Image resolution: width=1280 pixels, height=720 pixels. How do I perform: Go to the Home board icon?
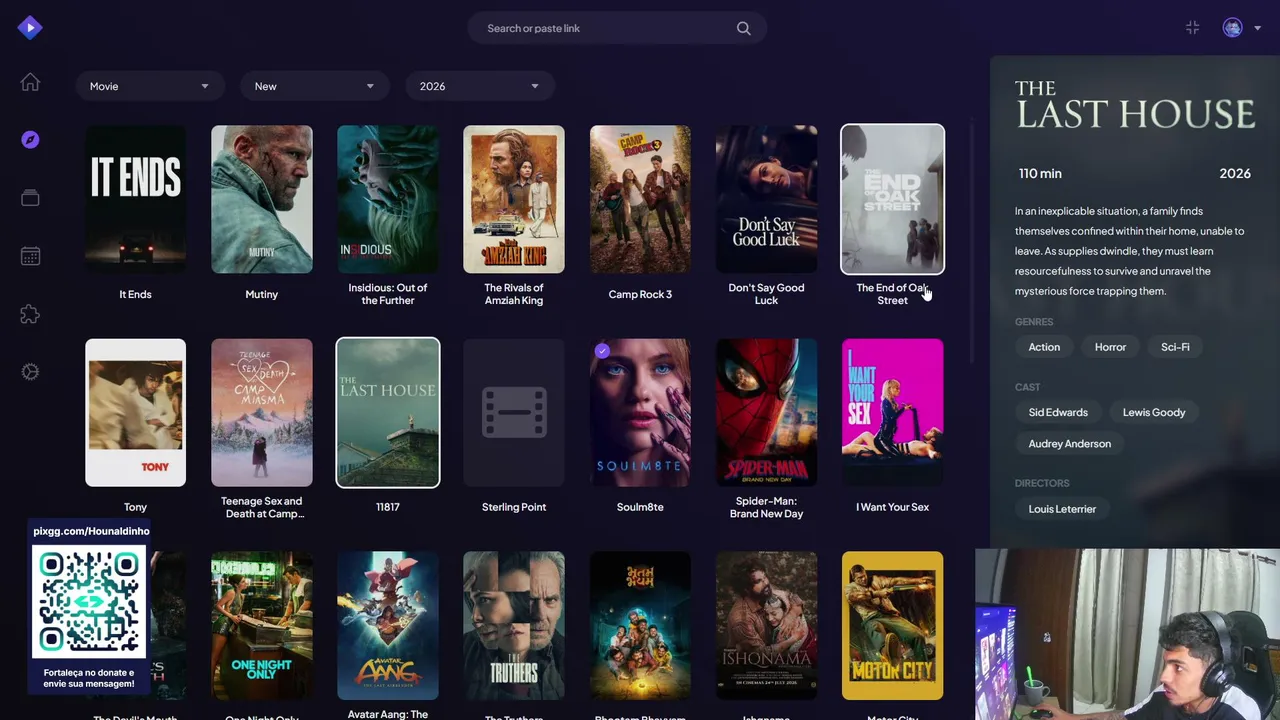point(30,82)
